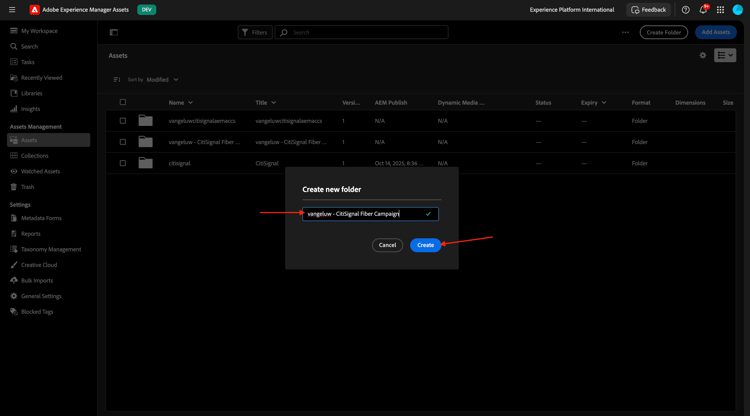Open user profile avatar

pyautogui.click(x=738, y=10)
